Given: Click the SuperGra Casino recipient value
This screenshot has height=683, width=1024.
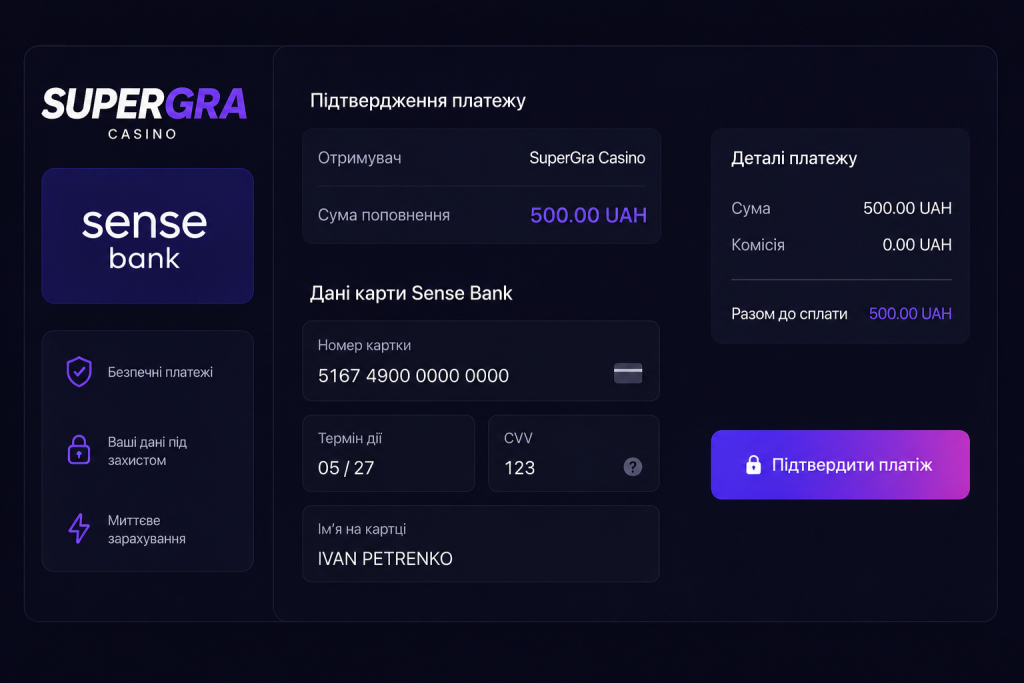Looking at the screenshot, I should click(587, 158).
